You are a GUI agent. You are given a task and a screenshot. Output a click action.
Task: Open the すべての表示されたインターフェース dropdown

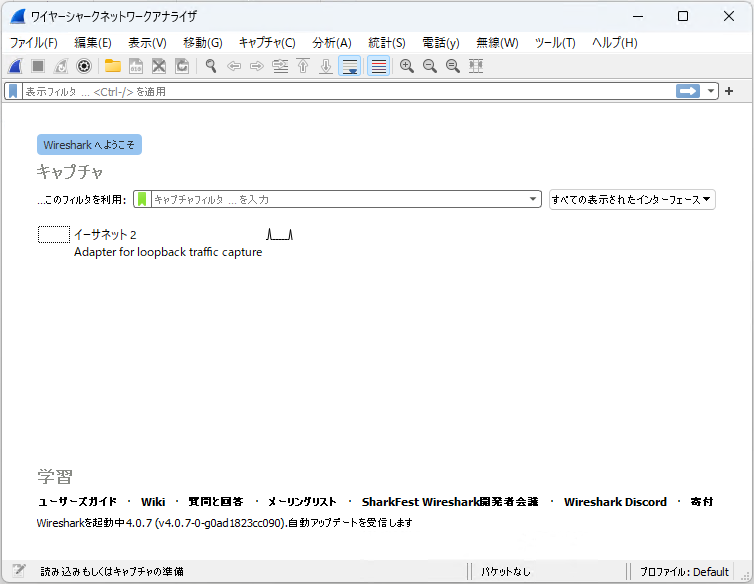(632, 200)
